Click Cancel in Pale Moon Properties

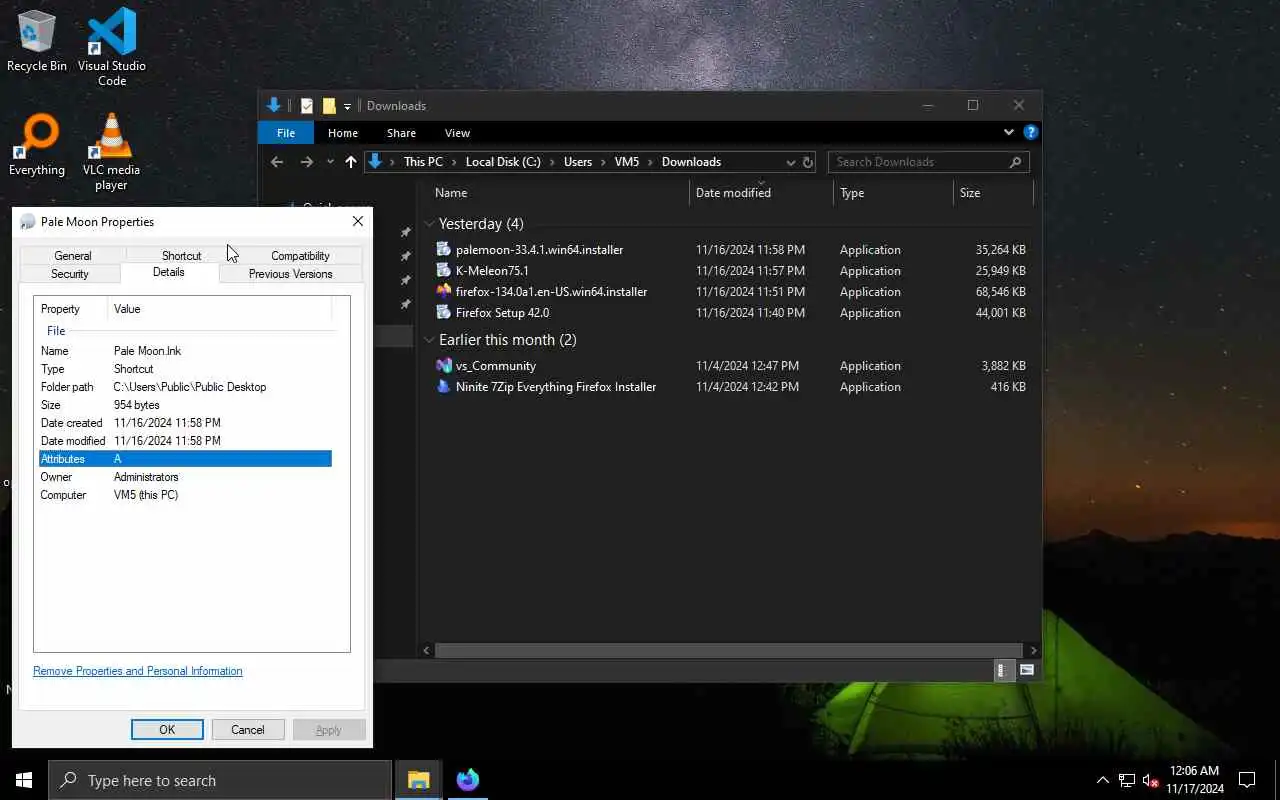[248, 730]
